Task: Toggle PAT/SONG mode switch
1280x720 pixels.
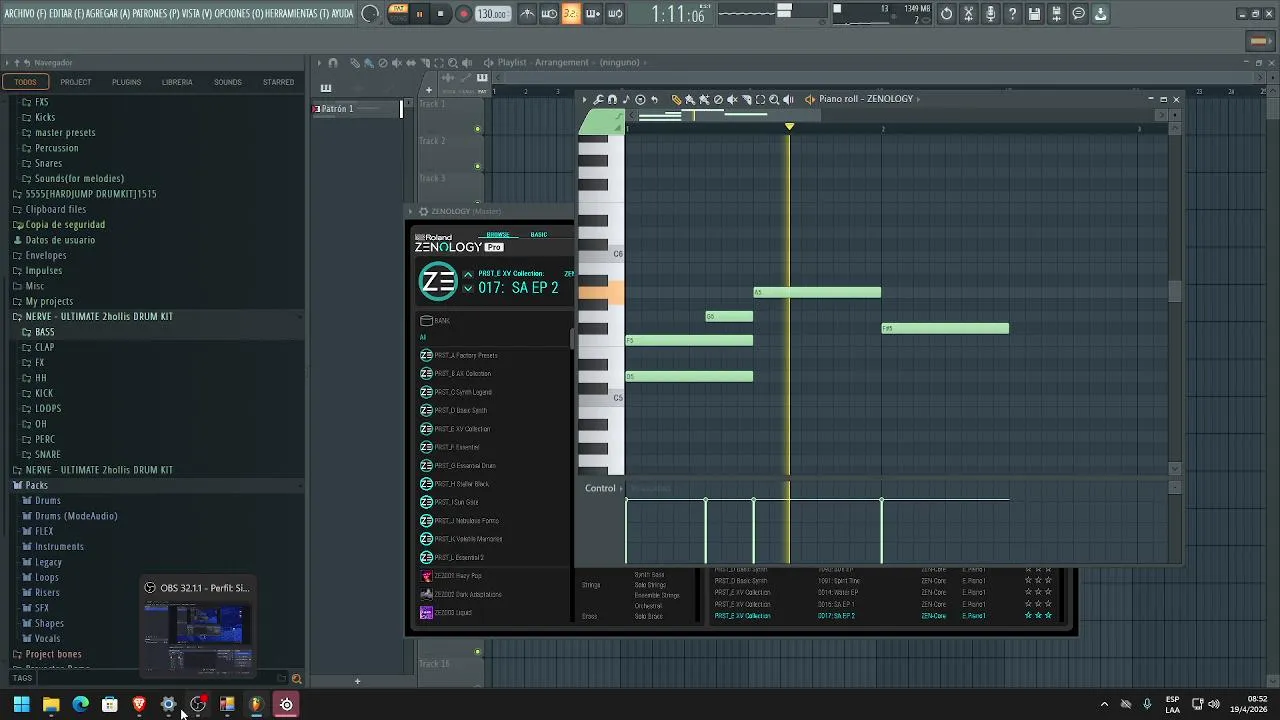Action: click(398, 14)
